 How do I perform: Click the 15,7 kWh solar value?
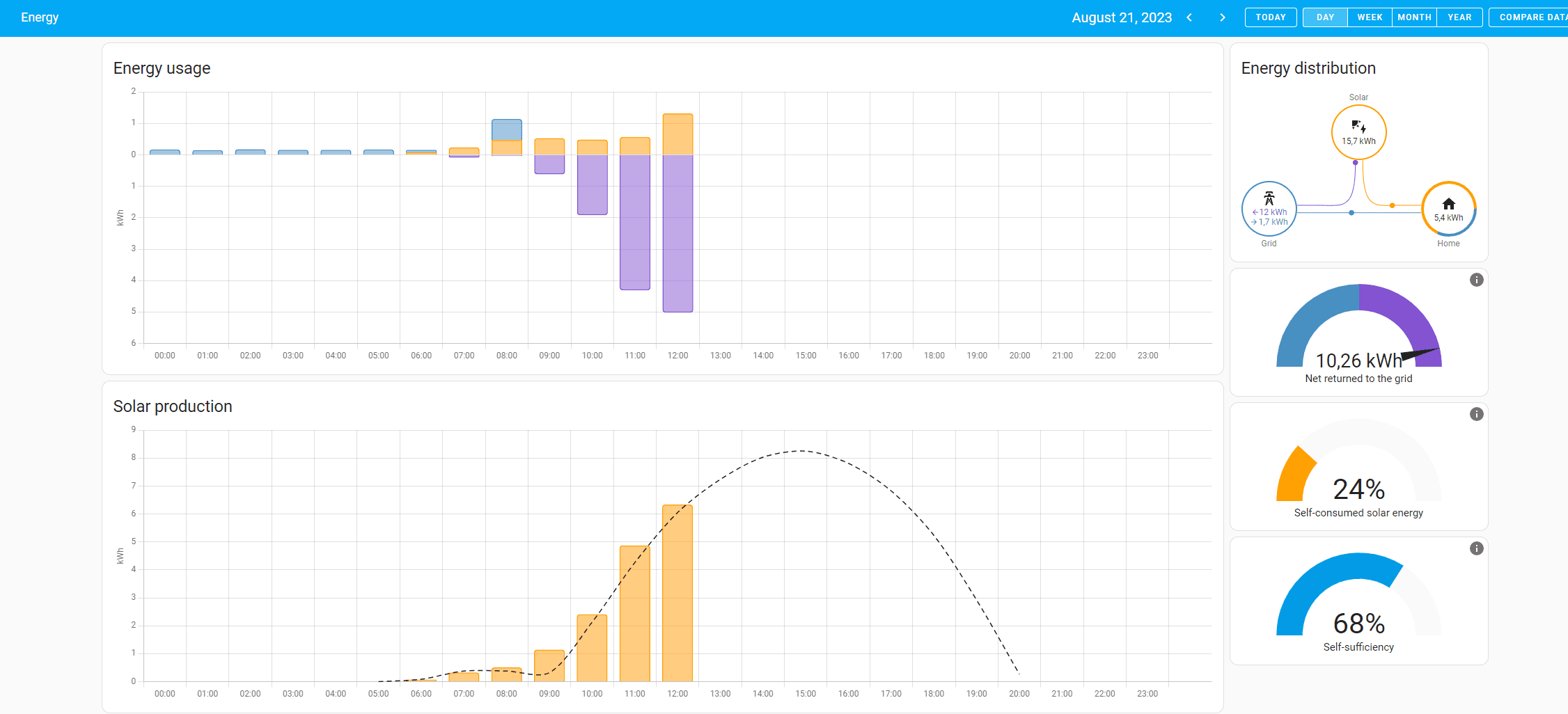pos(1358,141)
